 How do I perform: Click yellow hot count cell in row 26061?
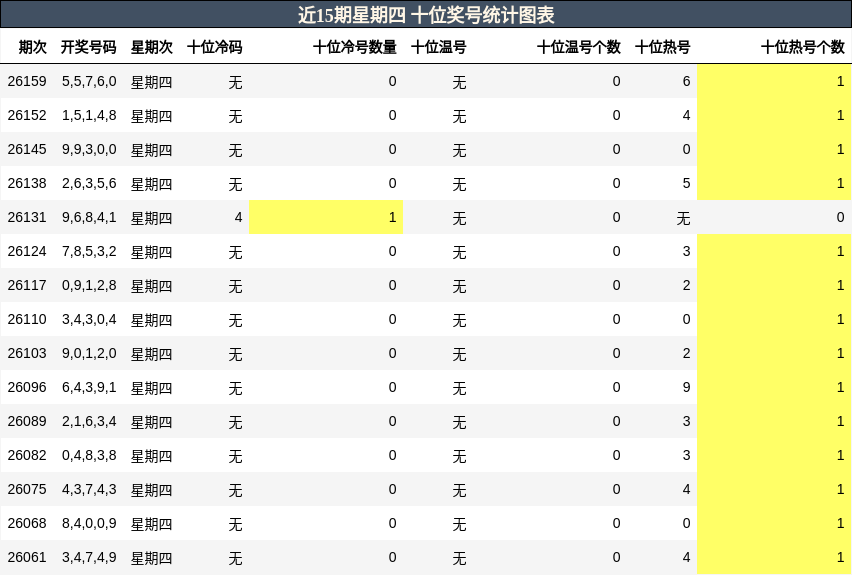[774, 557]
